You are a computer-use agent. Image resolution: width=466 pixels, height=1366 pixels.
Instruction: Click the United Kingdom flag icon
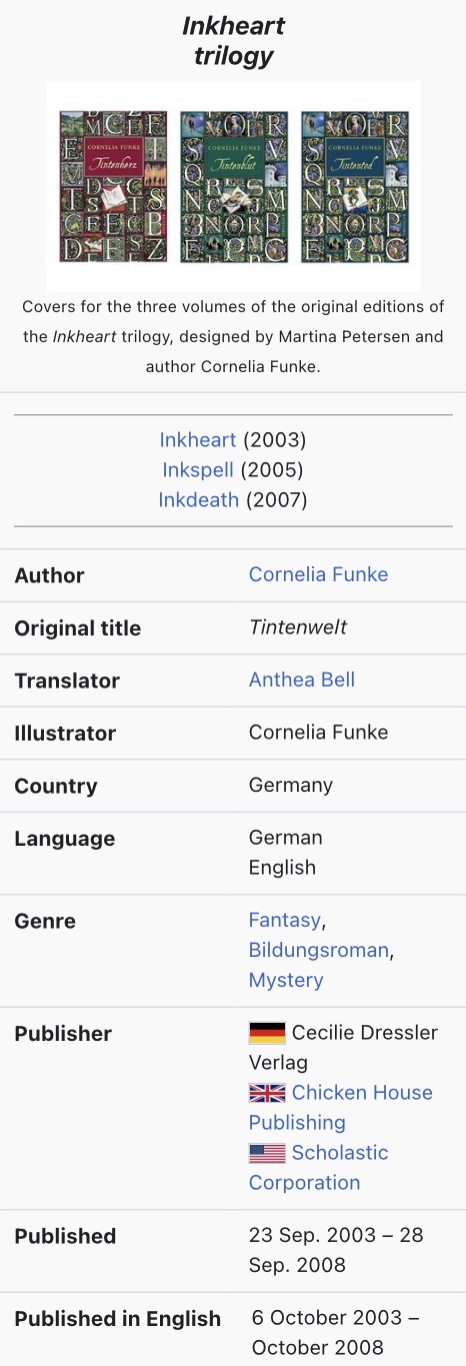pos(267,1093)
